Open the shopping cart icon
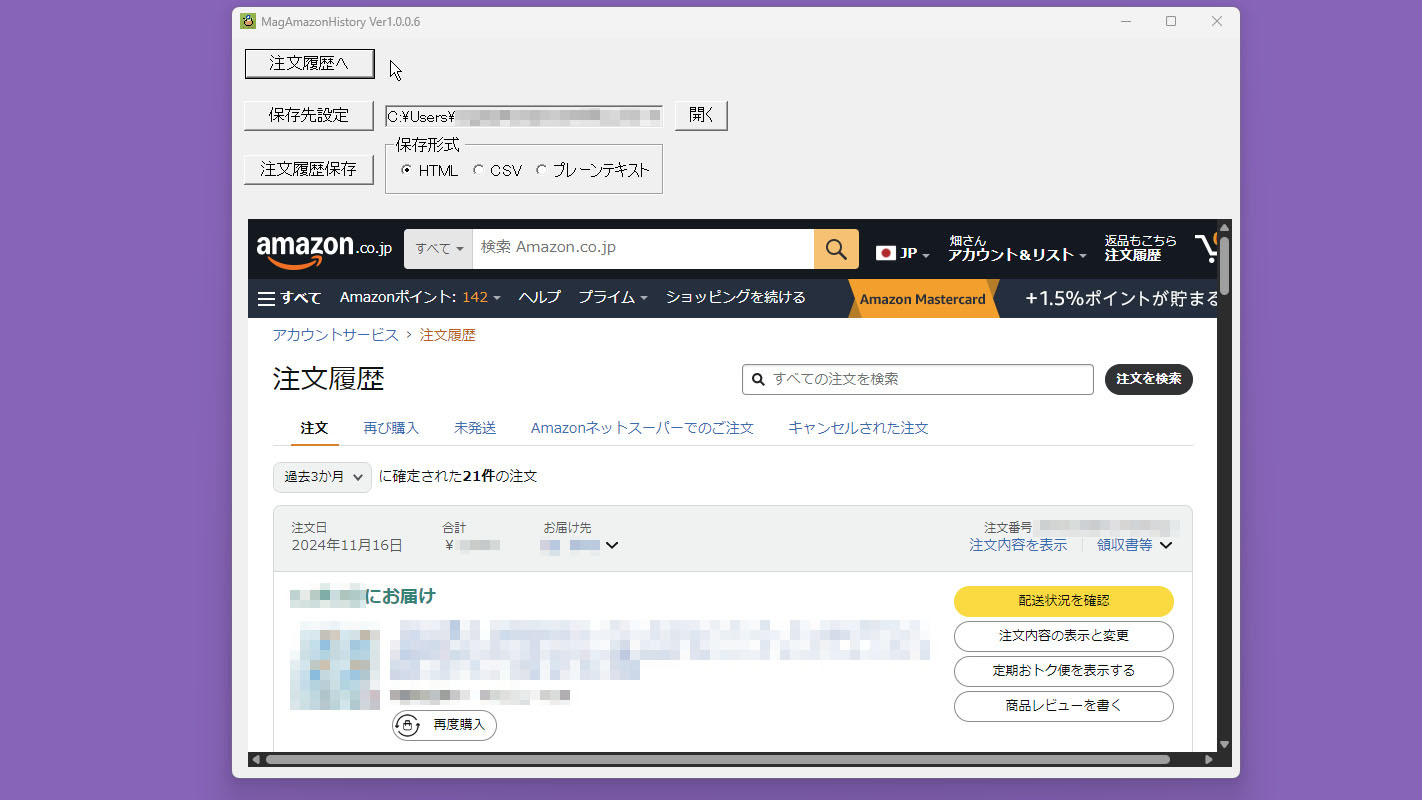 point(1206,248)
